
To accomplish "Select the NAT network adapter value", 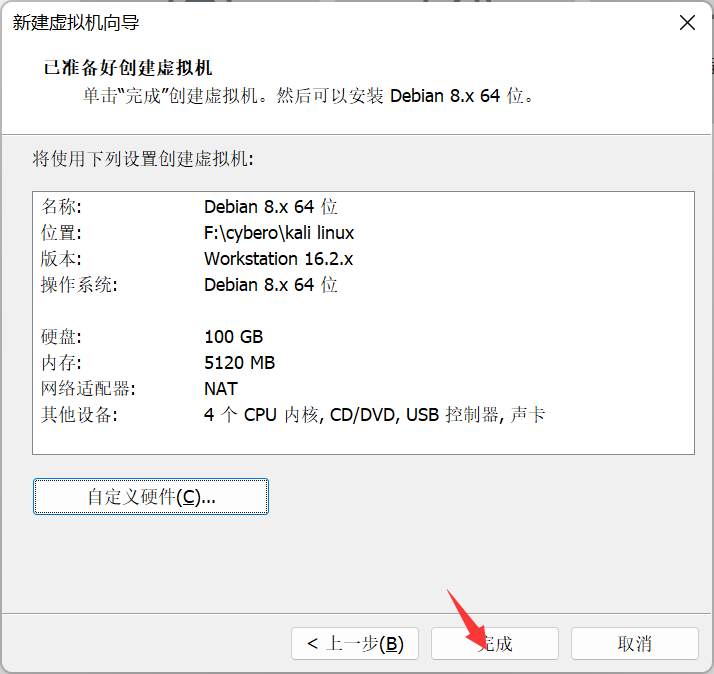I will coord(221,389).
